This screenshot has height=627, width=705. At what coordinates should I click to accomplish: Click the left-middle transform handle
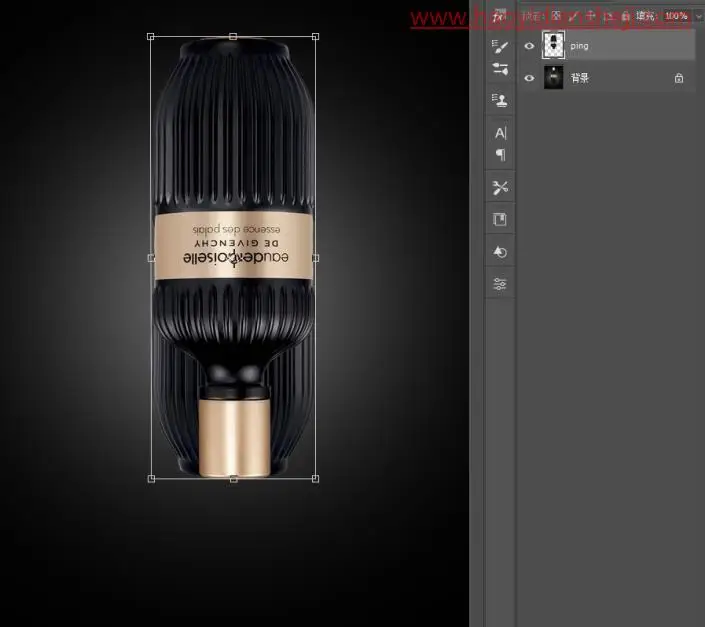point(151,258)
